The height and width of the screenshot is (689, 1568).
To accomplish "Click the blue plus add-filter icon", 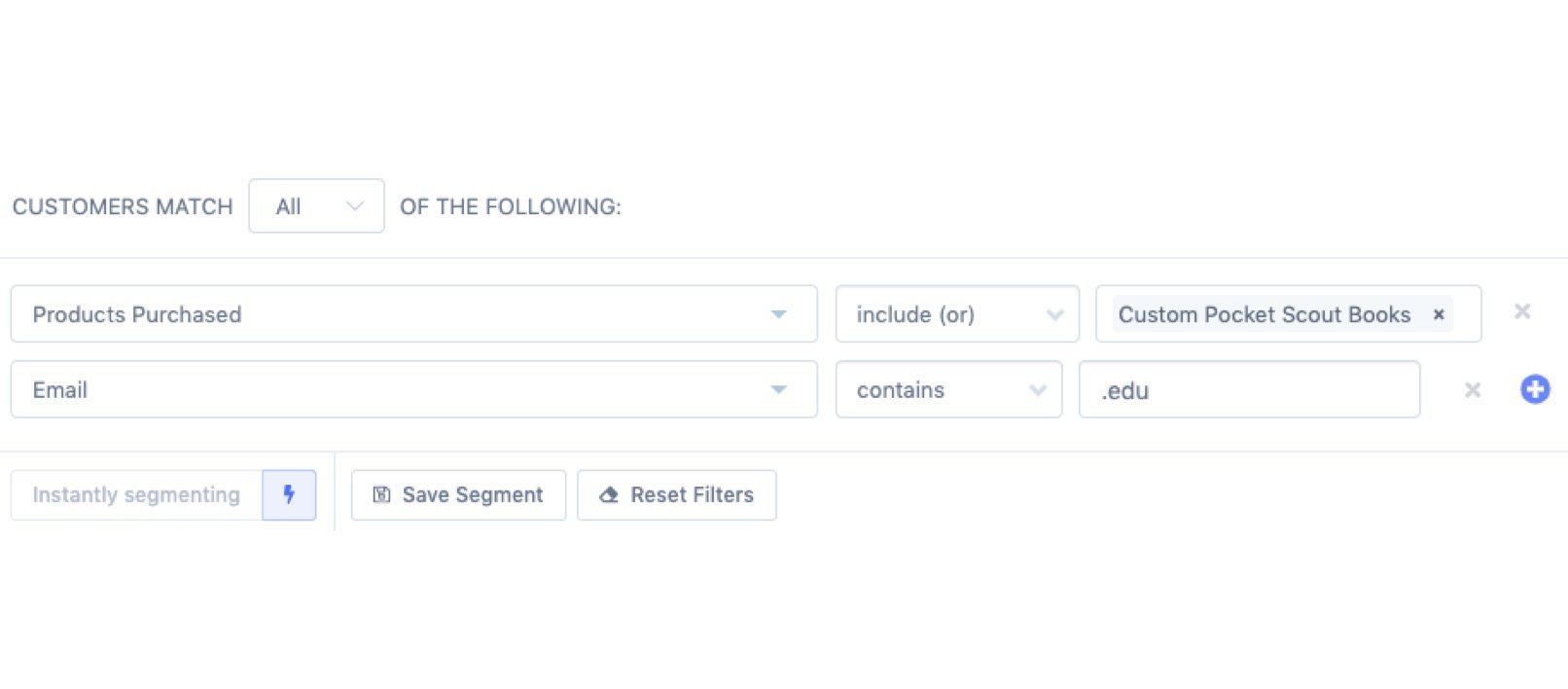I will tap(1535, 390).
